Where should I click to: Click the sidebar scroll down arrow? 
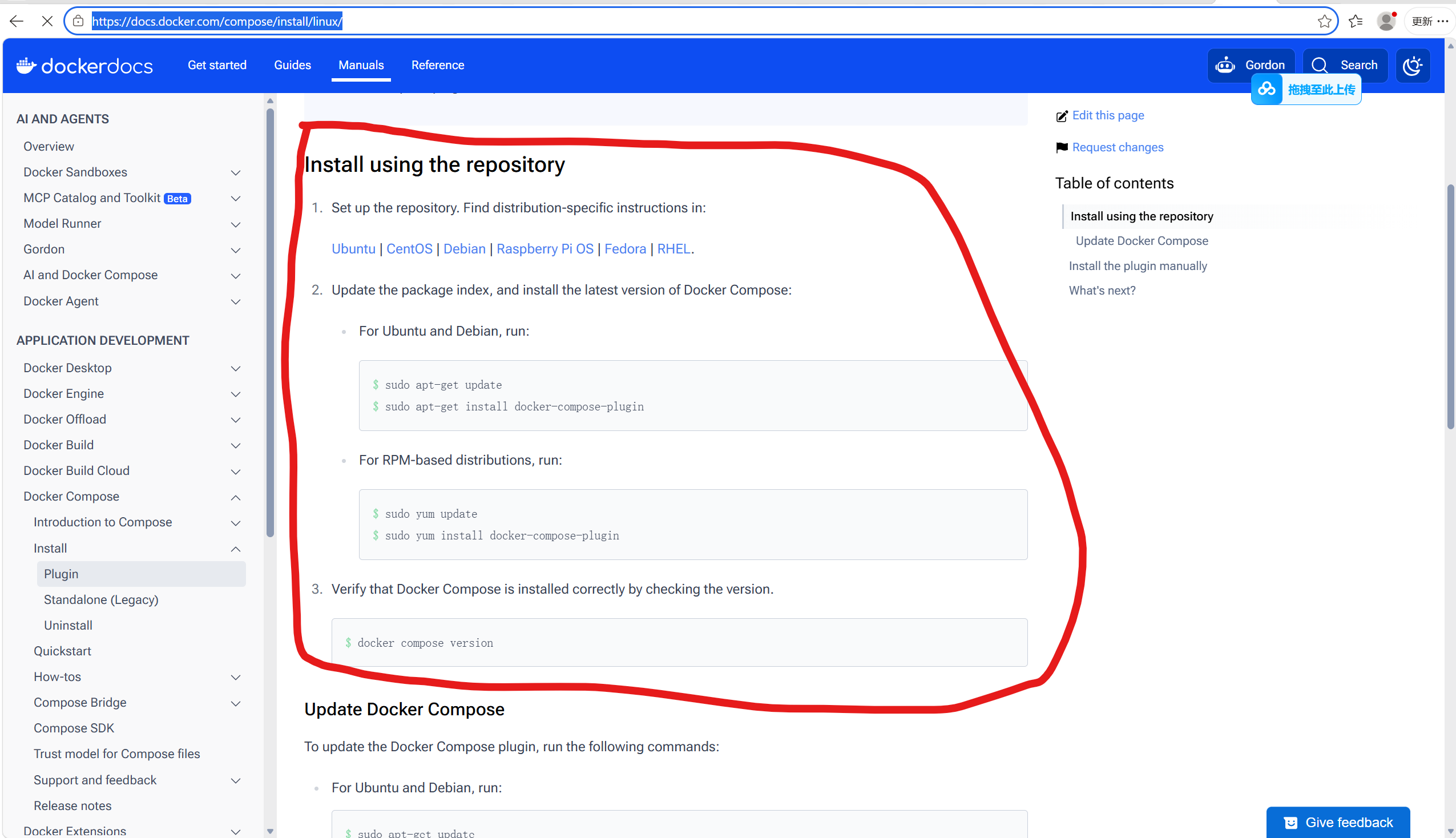(270, 832)
